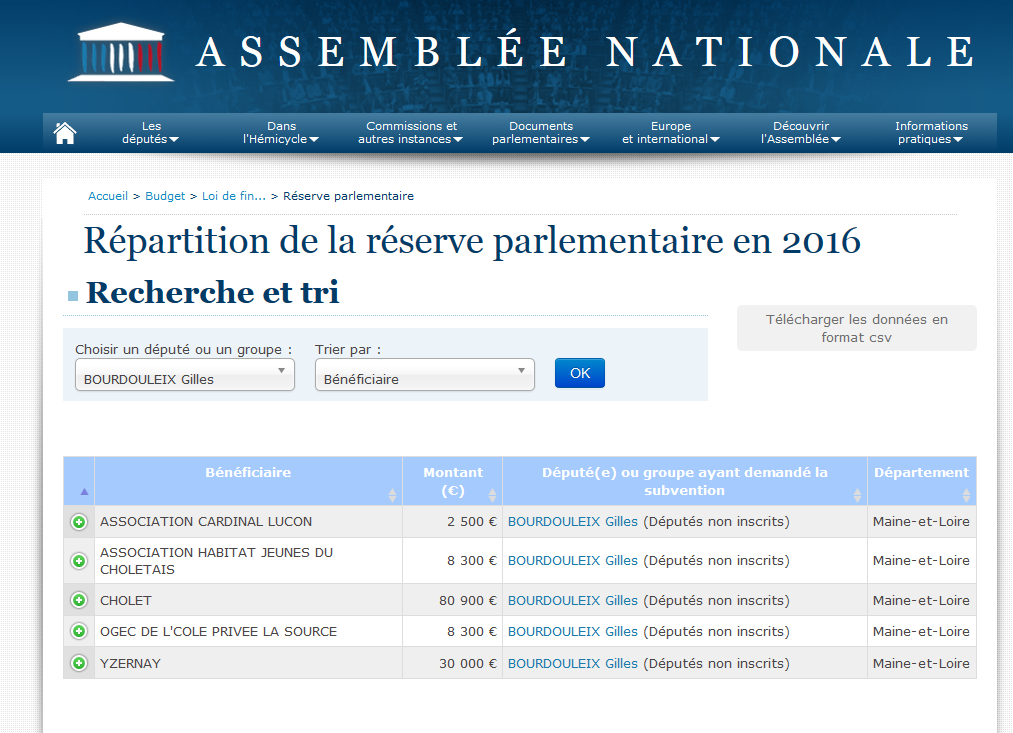Sort table by Département column
Viewport: 1013px width, 733px height.
pyautogui.click(x=966, y=495)
